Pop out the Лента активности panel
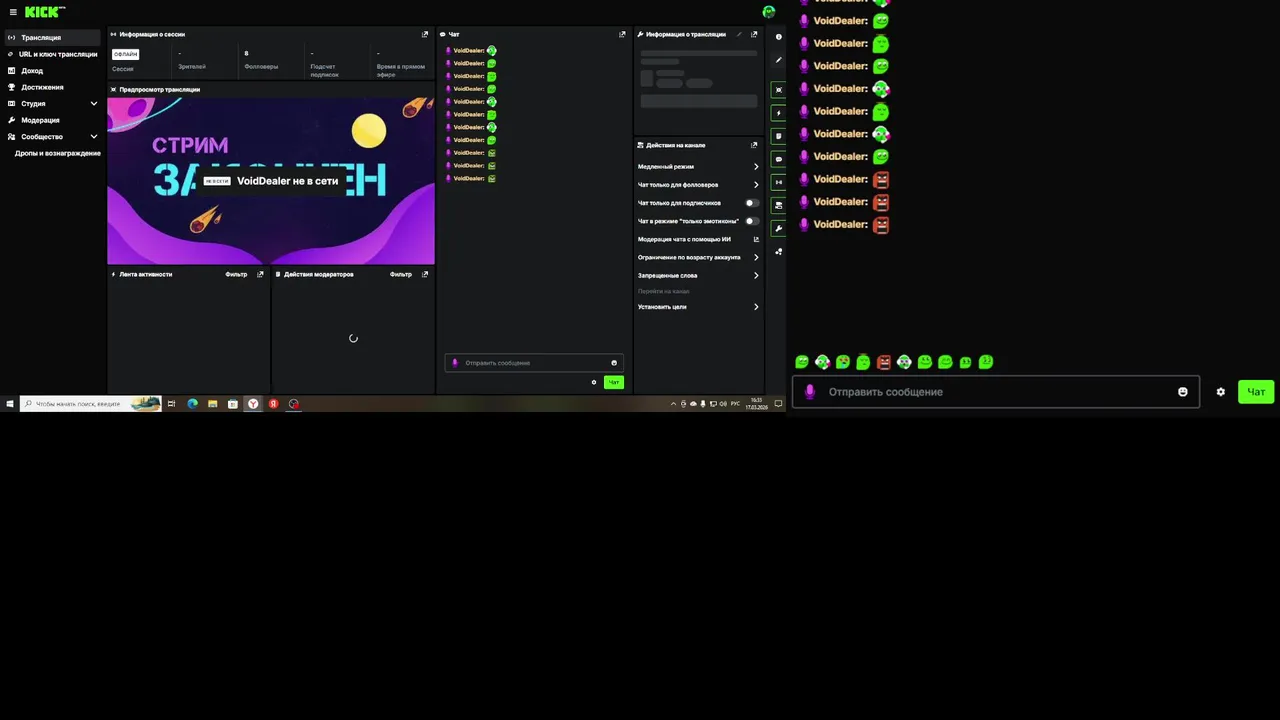The image size is (1280, 720). [260, 274]
